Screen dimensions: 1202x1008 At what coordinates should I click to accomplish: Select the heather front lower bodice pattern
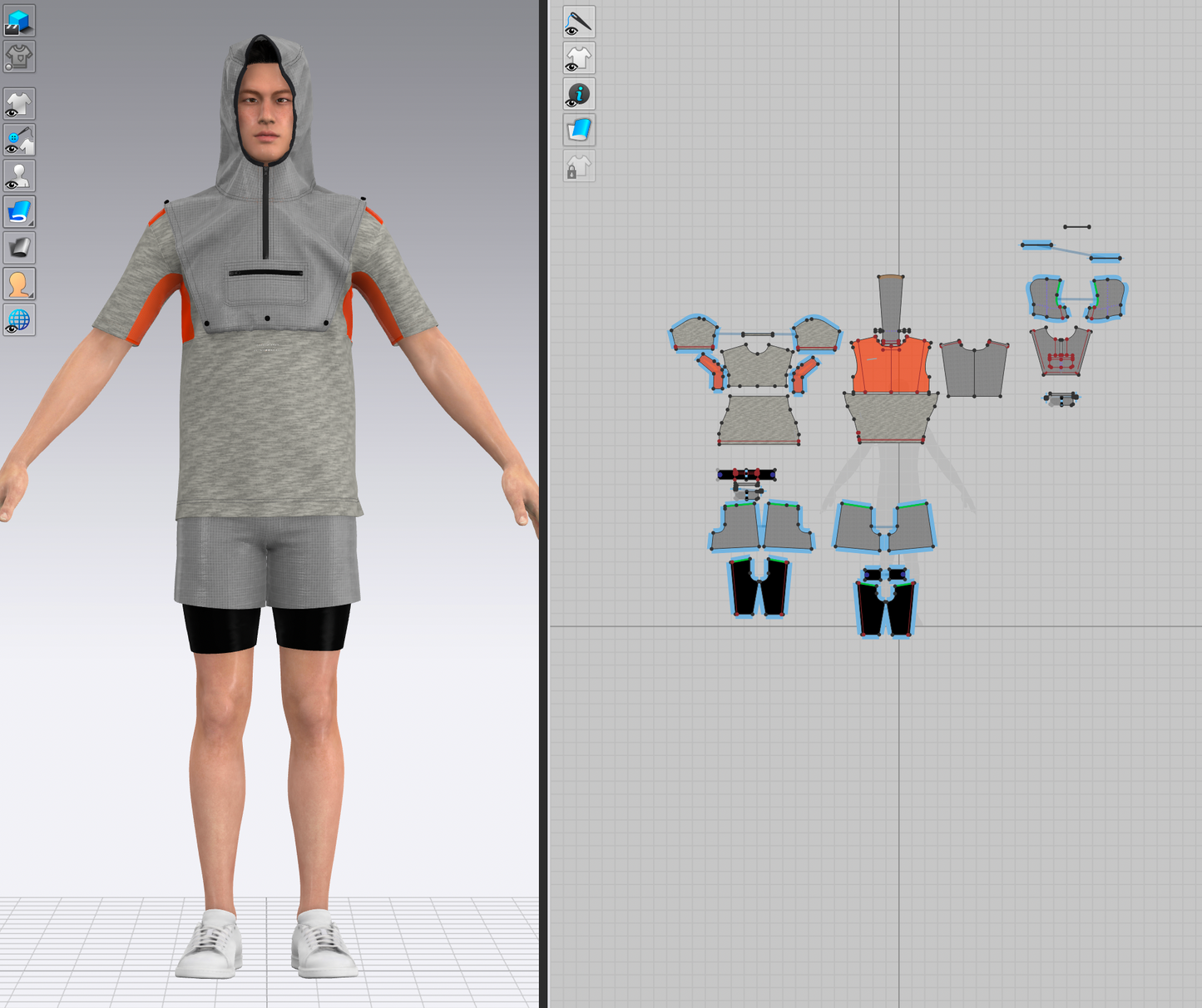759,420
